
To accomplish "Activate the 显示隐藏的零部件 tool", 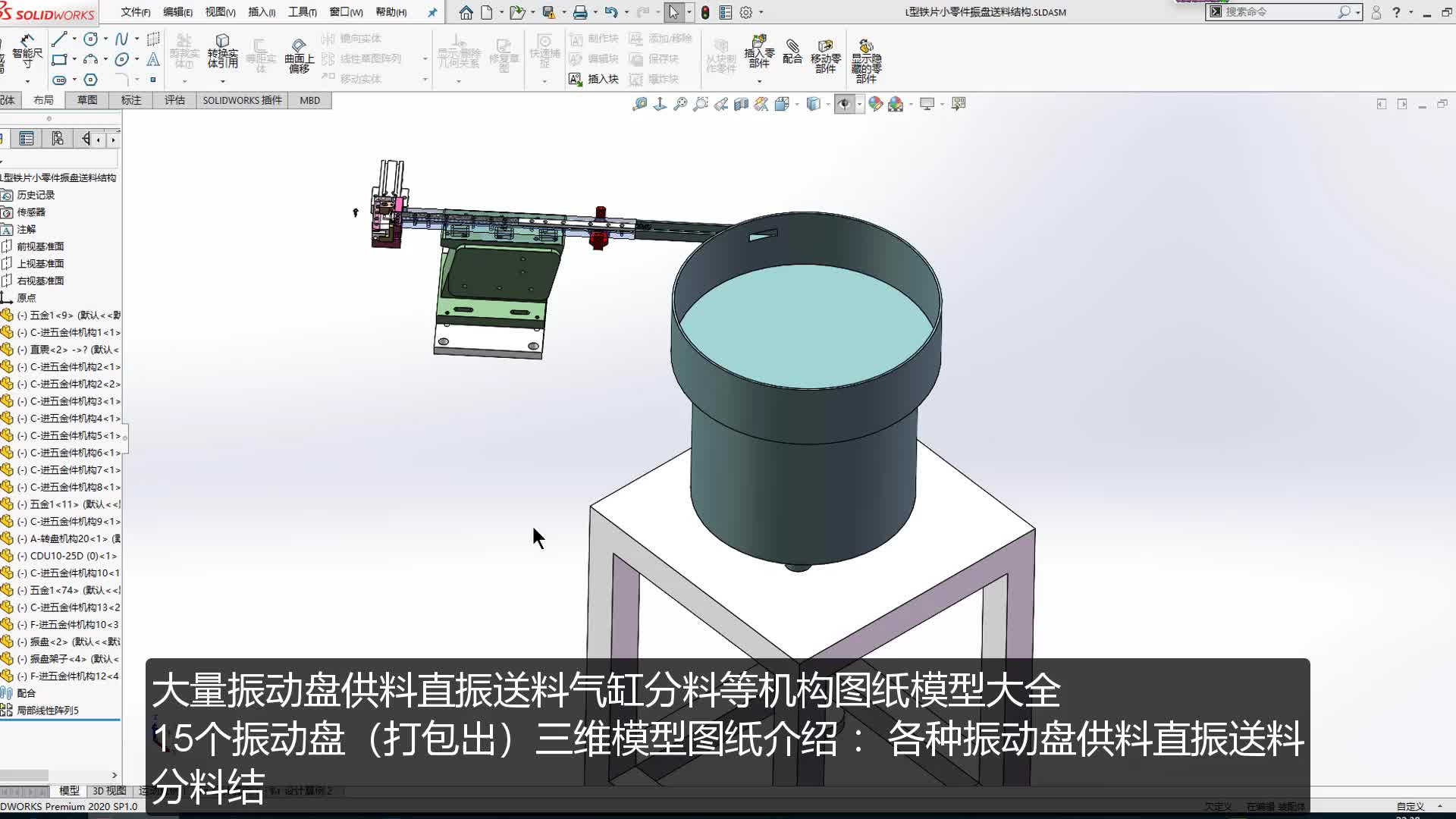I will (867, 53).
